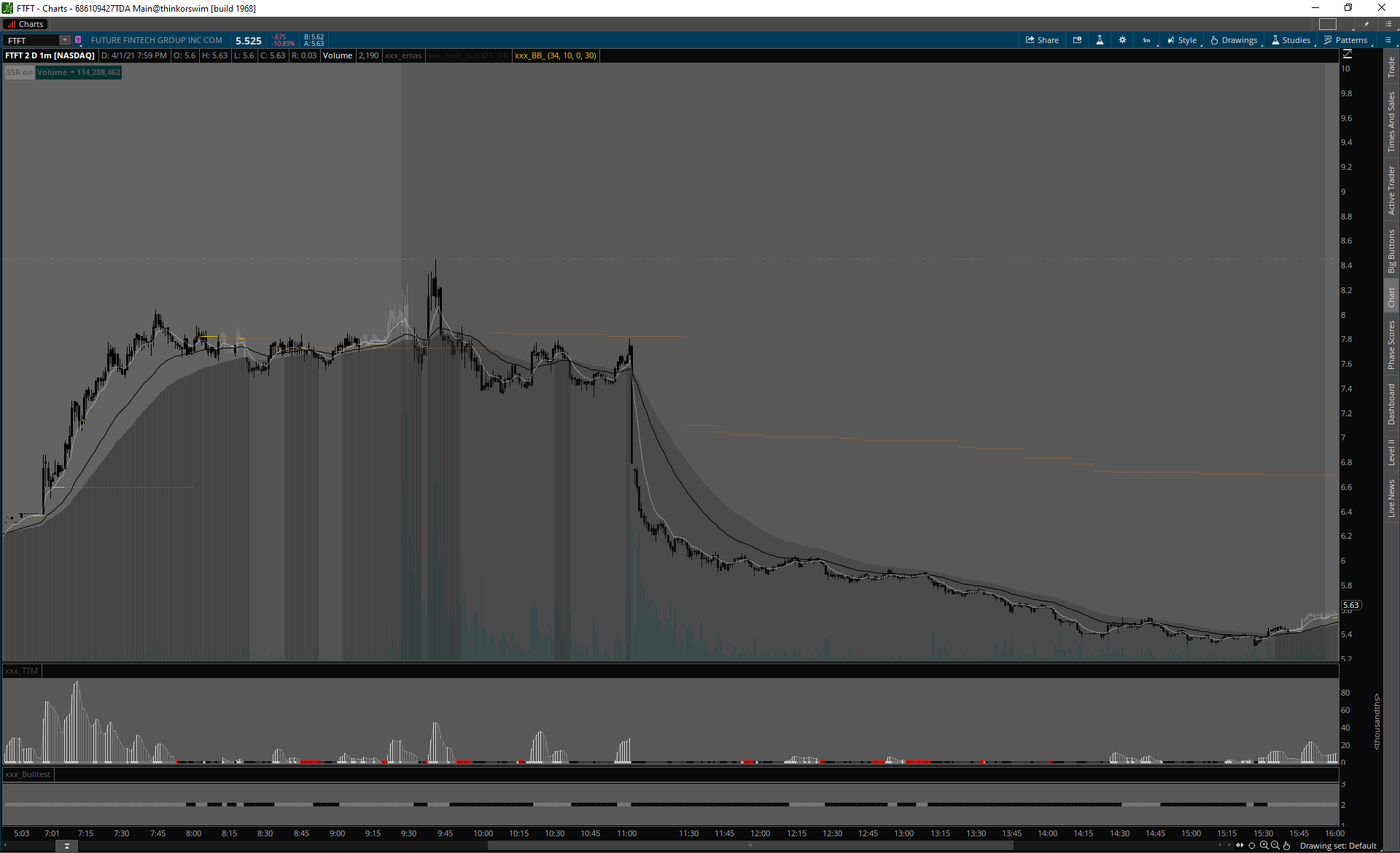Open the Studies menu
The image size is (1400, 853).
pos(1291,40)
